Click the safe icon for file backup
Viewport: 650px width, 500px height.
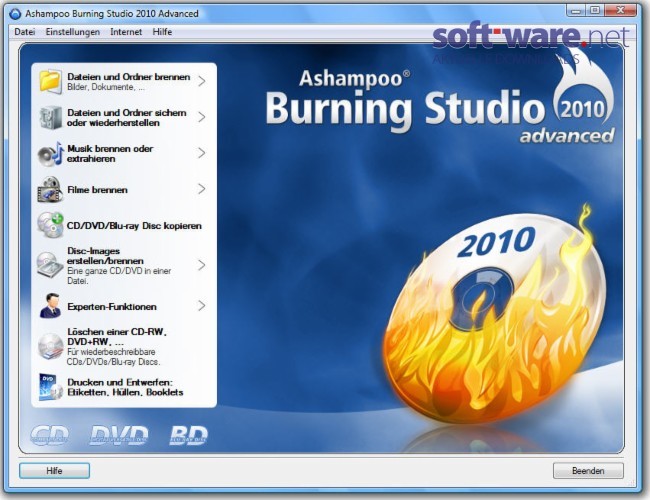click(x=51, y=117)
